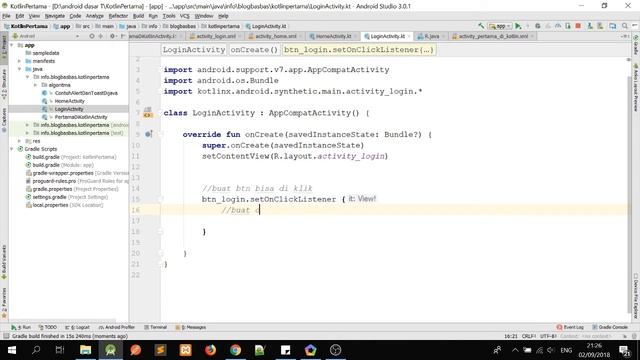640x360 pixels.
Task: Collapse the app module tree node
Action: tap(12, 45)
